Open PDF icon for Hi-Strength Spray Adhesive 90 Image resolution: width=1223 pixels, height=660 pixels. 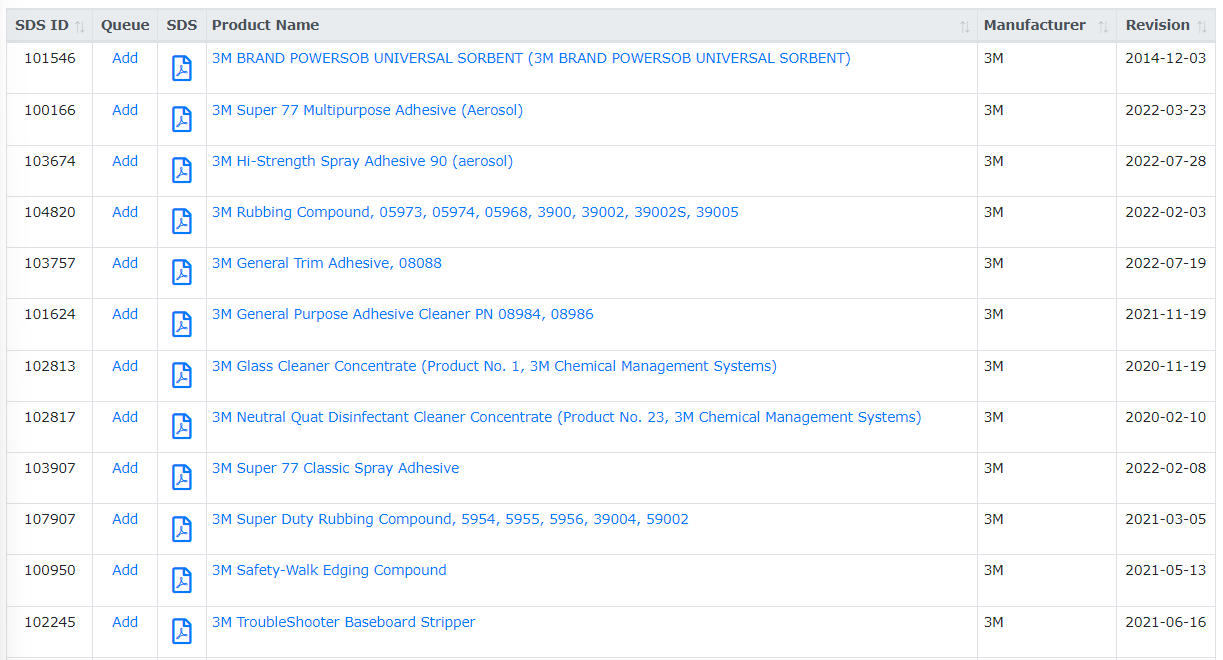(x=182, y=171)
